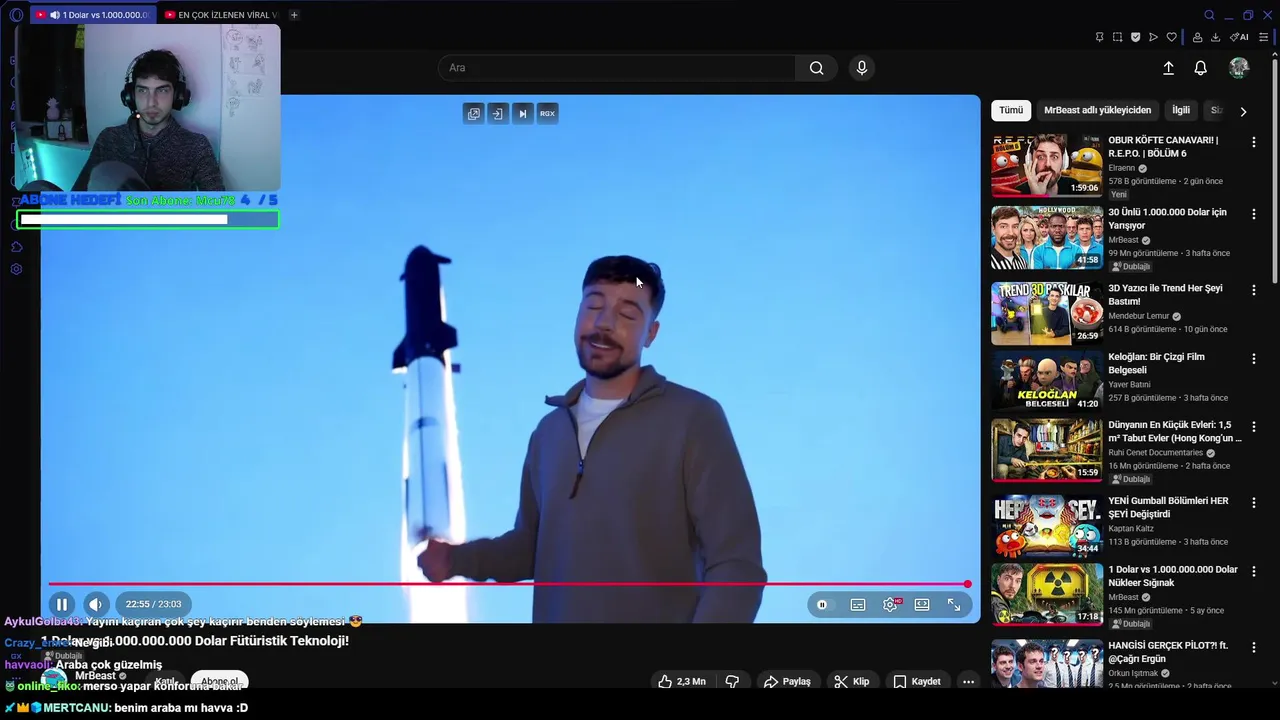Click the browser pin icon in toolbar
The height and width of the screenshot is (720, 1280).
pos(1099,37)
